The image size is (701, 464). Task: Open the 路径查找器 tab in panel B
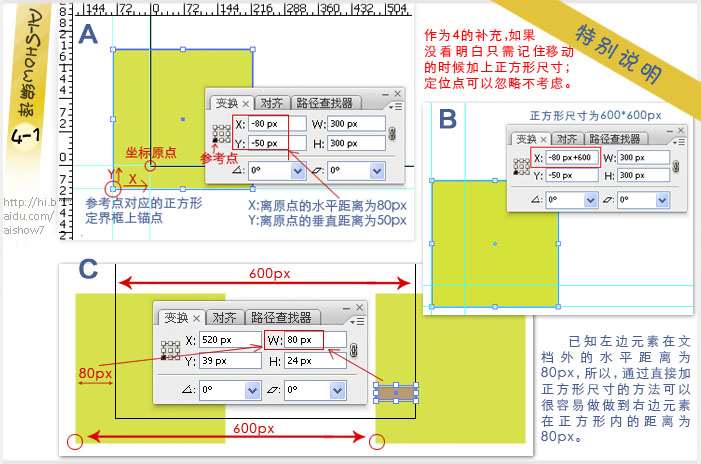615,139
